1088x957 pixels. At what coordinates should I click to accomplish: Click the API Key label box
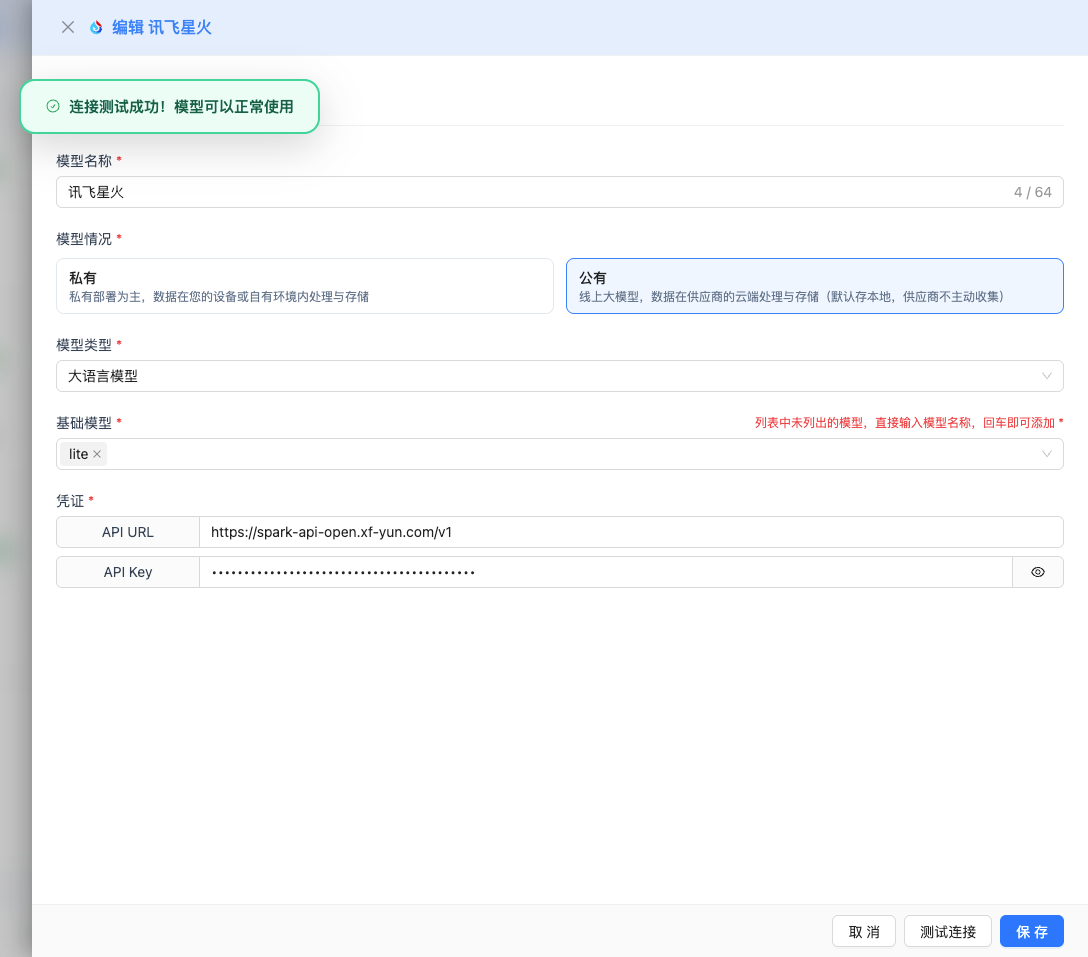128,572
